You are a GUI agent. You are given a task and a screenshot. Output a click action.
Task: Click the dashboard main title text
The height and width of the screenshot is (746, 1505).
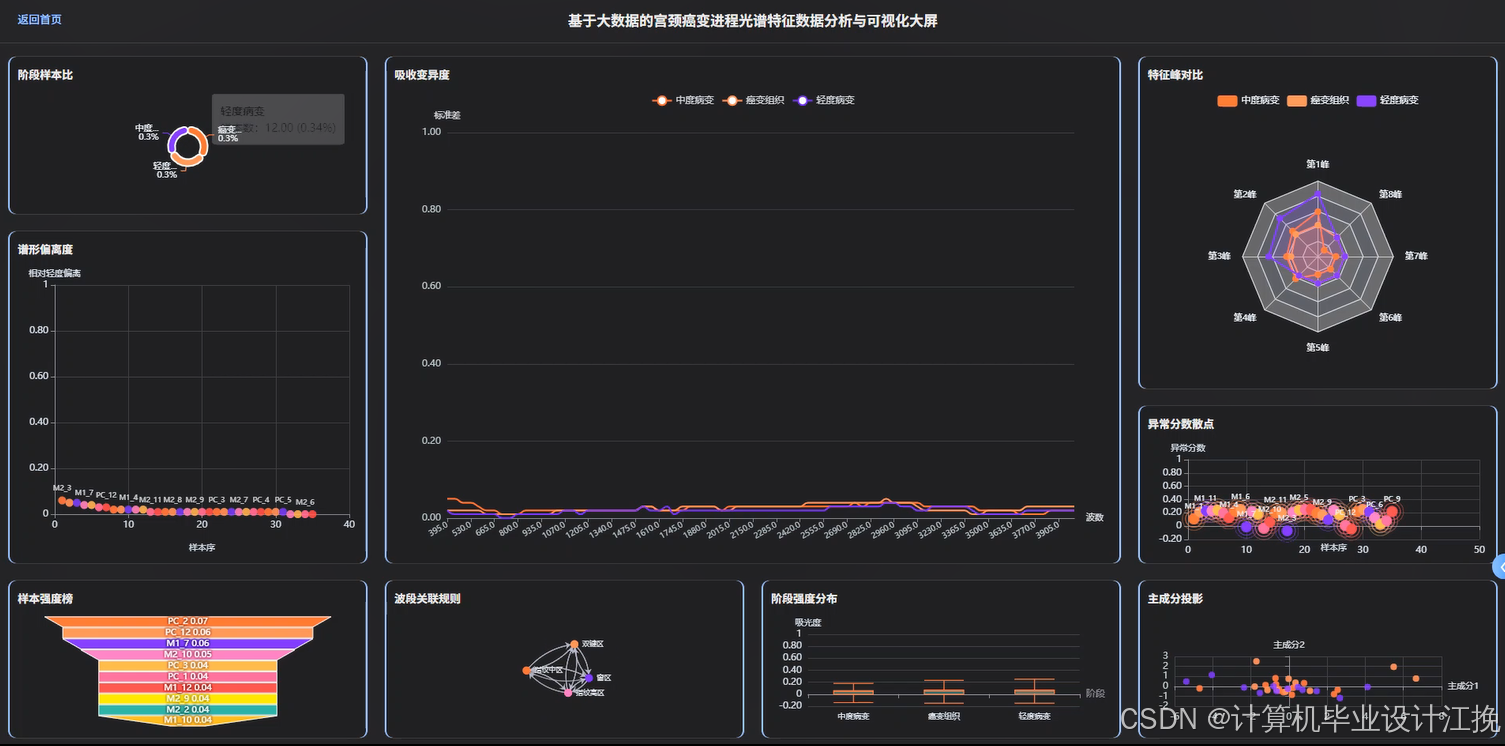coord(753,21)
